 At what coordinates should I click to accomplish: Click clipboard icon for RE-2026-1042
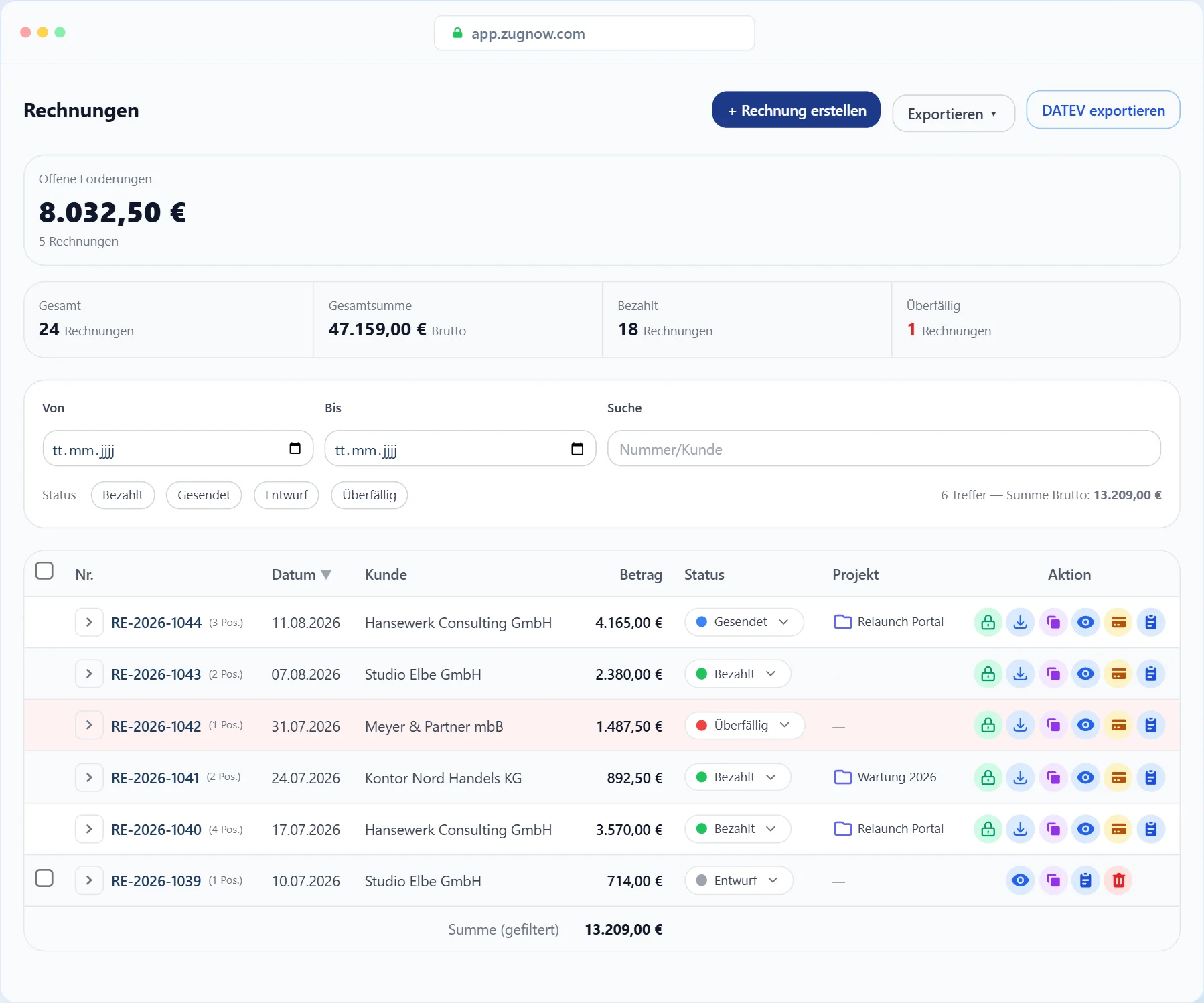[x=1151, y=726]
